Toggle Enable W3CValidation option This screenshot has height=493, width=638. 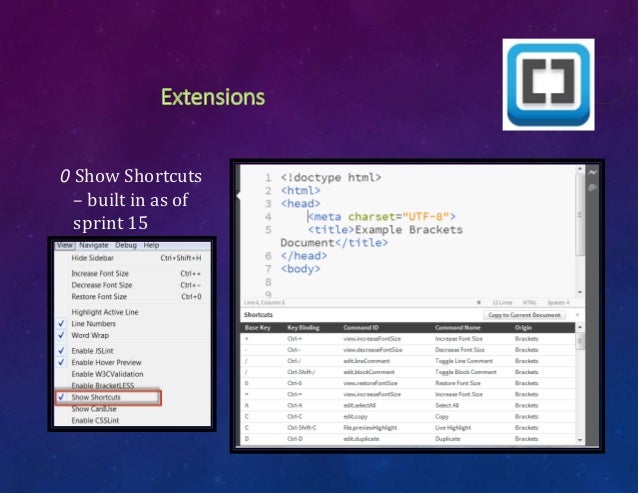tap(133, 374)
